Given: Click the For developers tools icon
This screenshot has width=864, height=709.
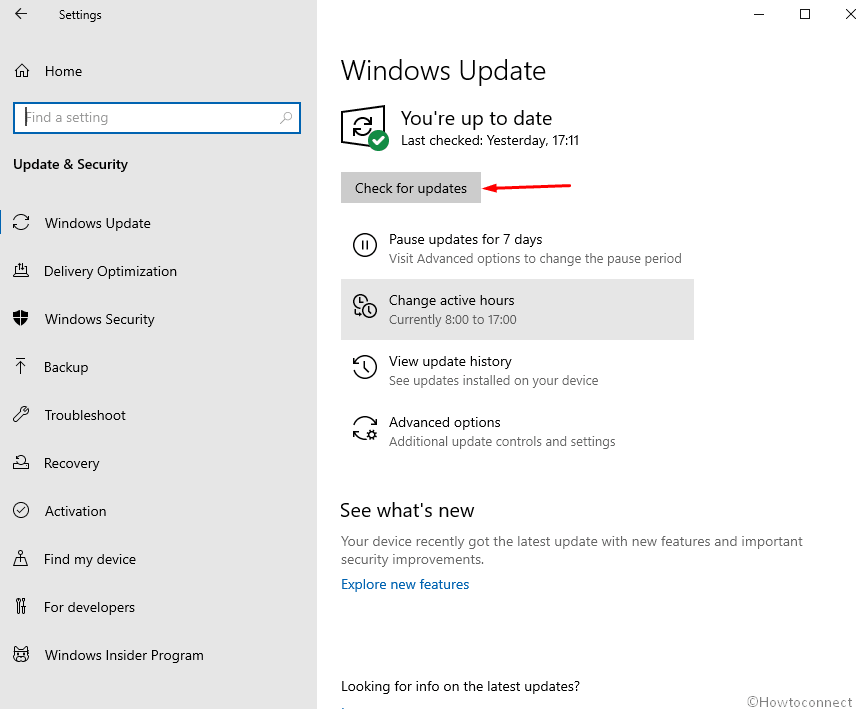Looking at the screenshot, I should tap(21, 606).
